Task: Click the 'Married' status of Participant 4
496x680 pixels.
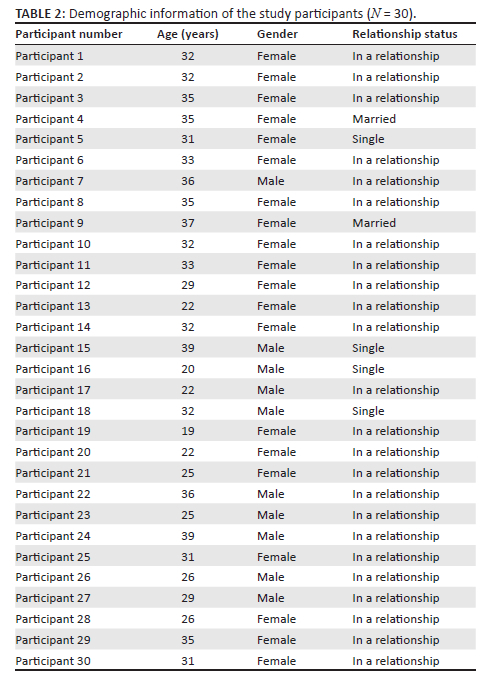Action: coord(374,119)
